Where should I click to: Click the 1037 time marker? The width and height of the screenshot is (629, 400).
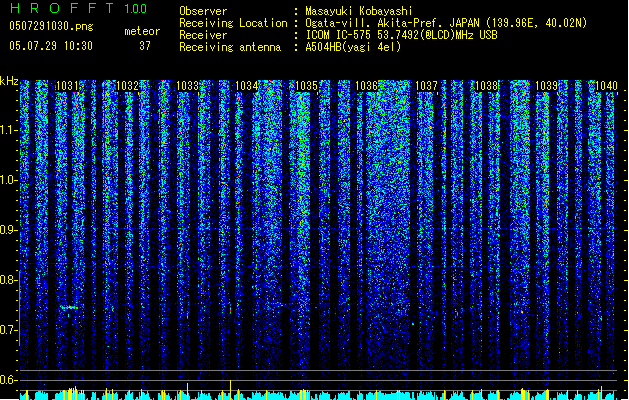tap(426, 86)
